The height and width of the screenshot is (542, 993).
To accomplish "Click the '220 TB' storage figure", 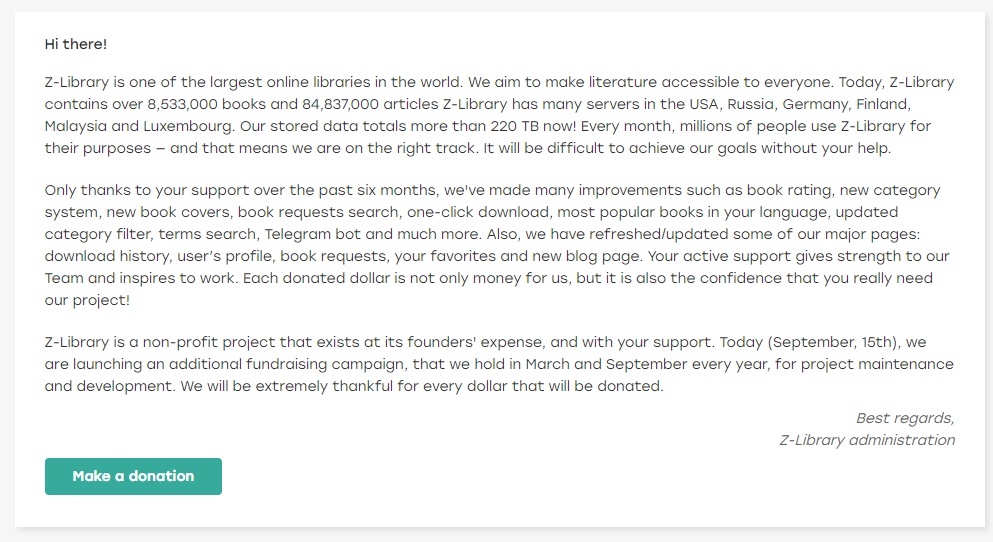I will tap(514, 127).
